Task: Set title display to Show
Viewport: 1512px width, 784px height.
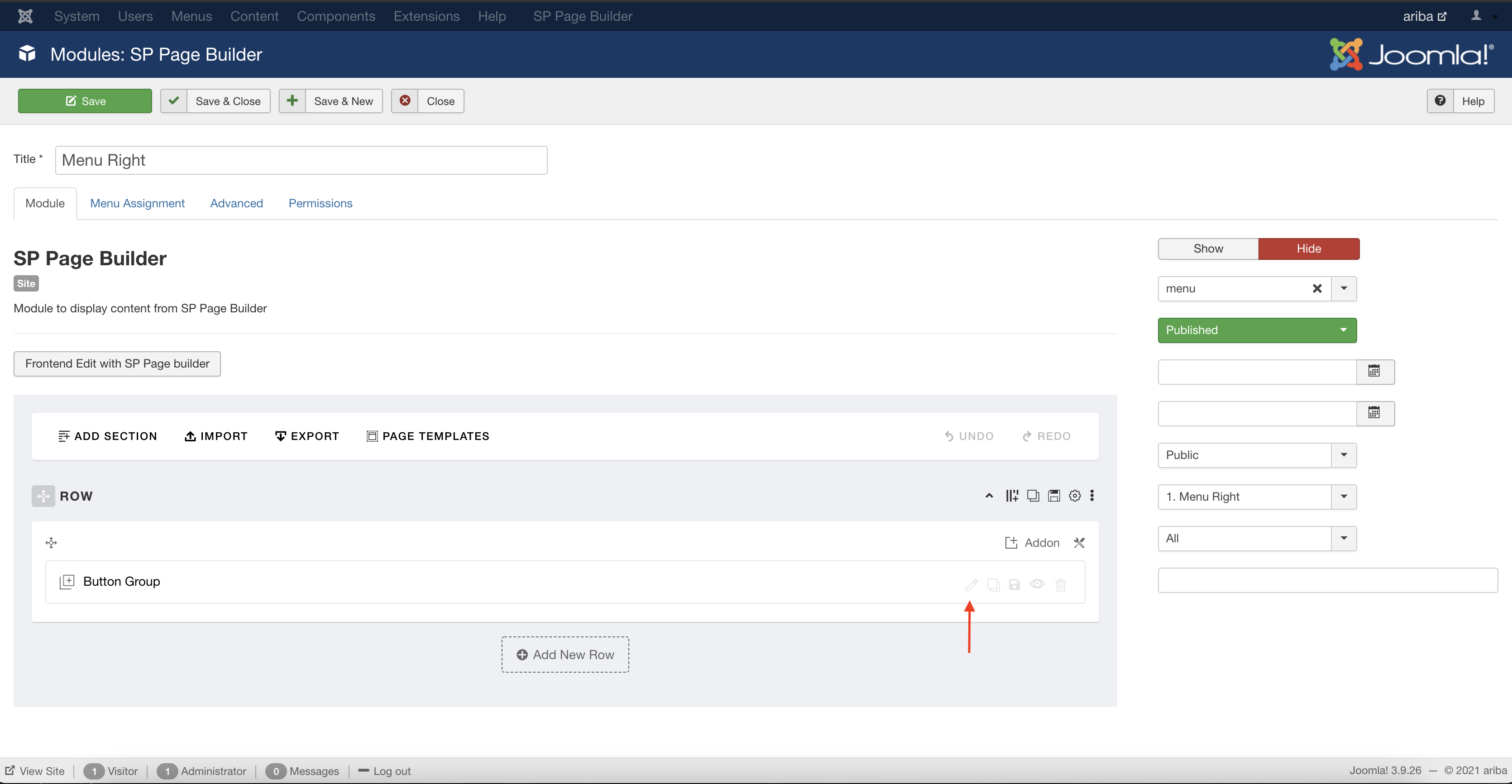Action: pyautogui.click(x=1208, y=249)
